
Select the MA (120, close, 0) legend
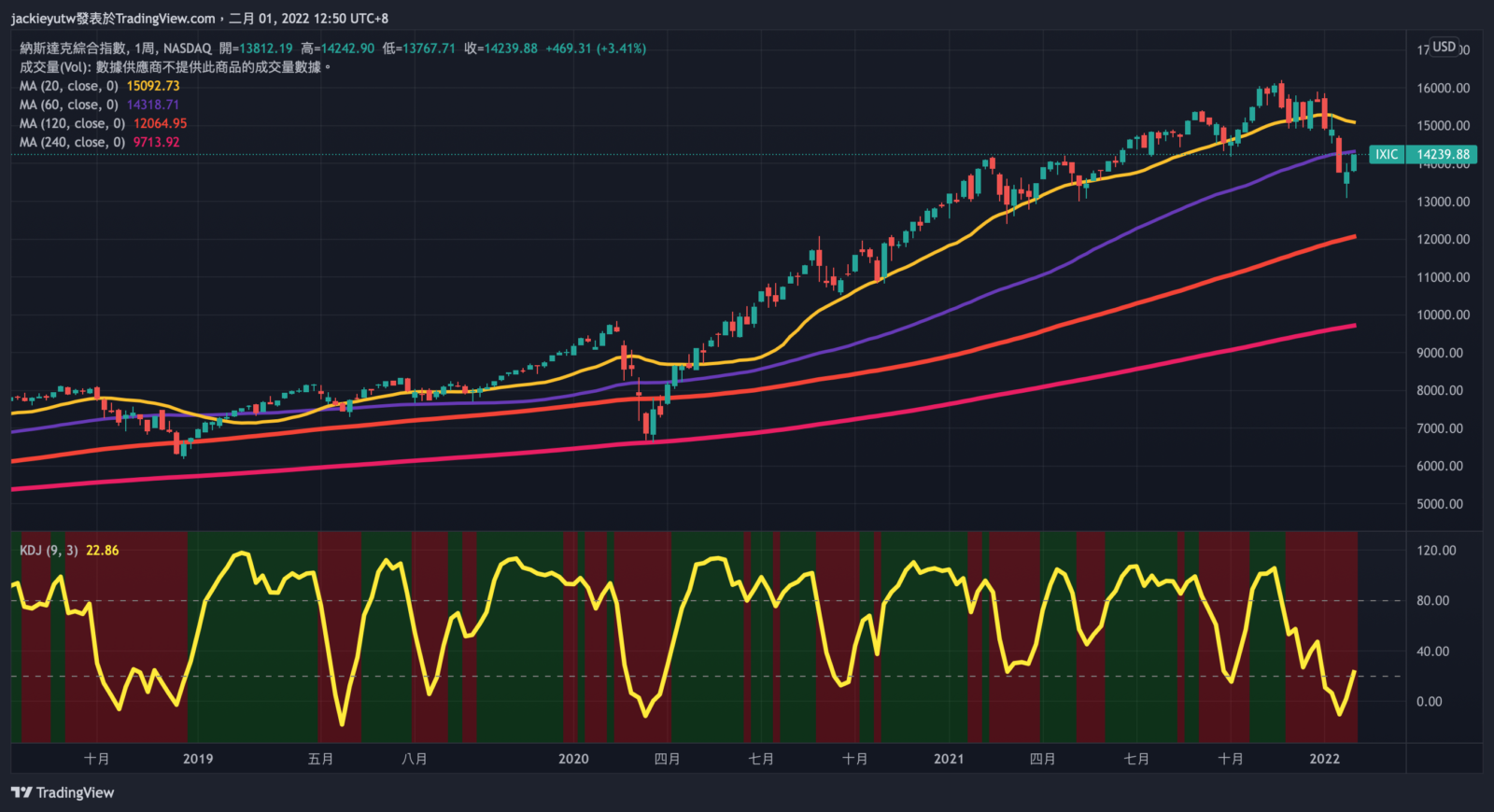click(x=72, y=123)
